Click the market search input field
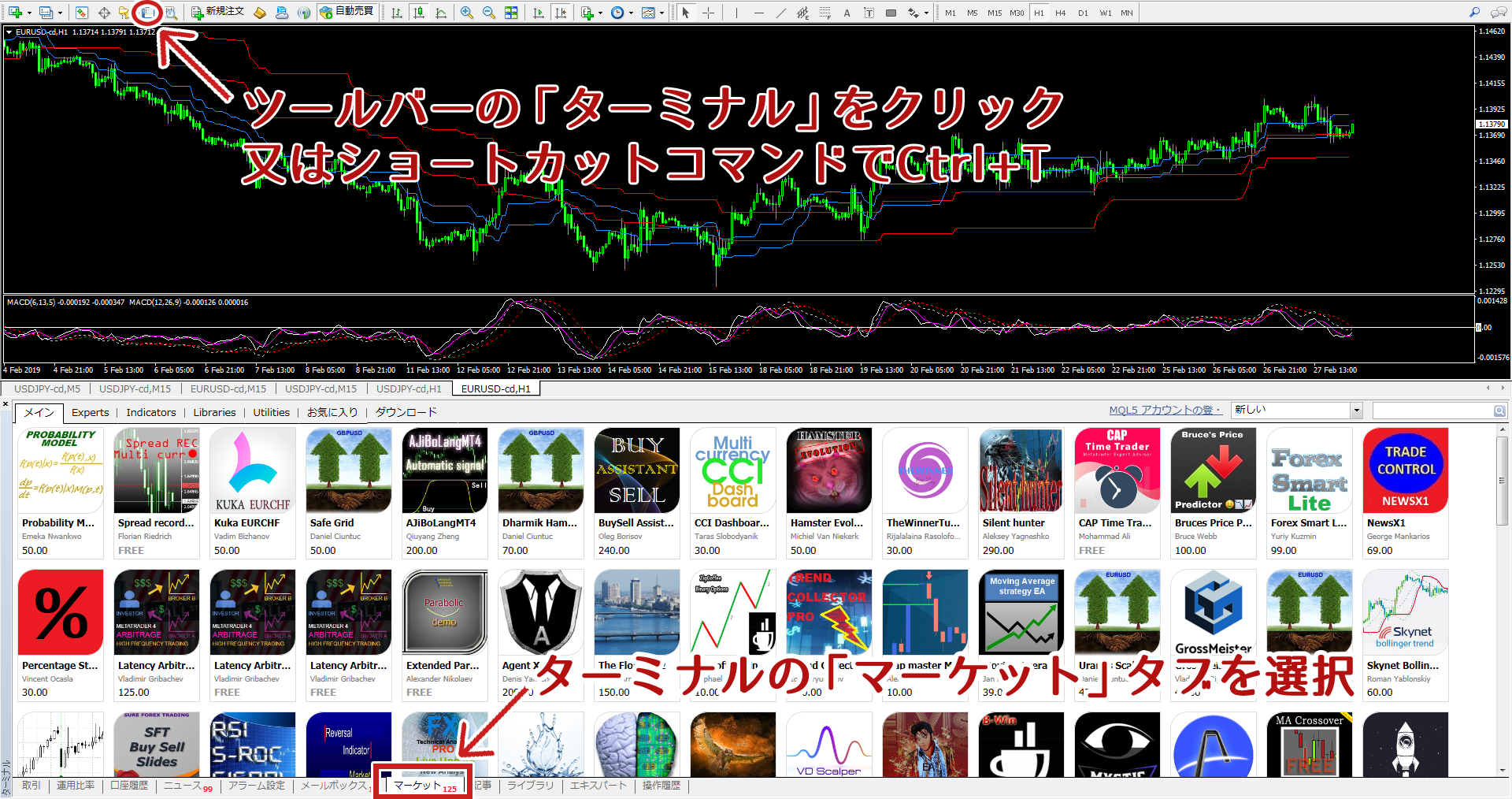1512x799 pixels. [x=1433, y=411]
